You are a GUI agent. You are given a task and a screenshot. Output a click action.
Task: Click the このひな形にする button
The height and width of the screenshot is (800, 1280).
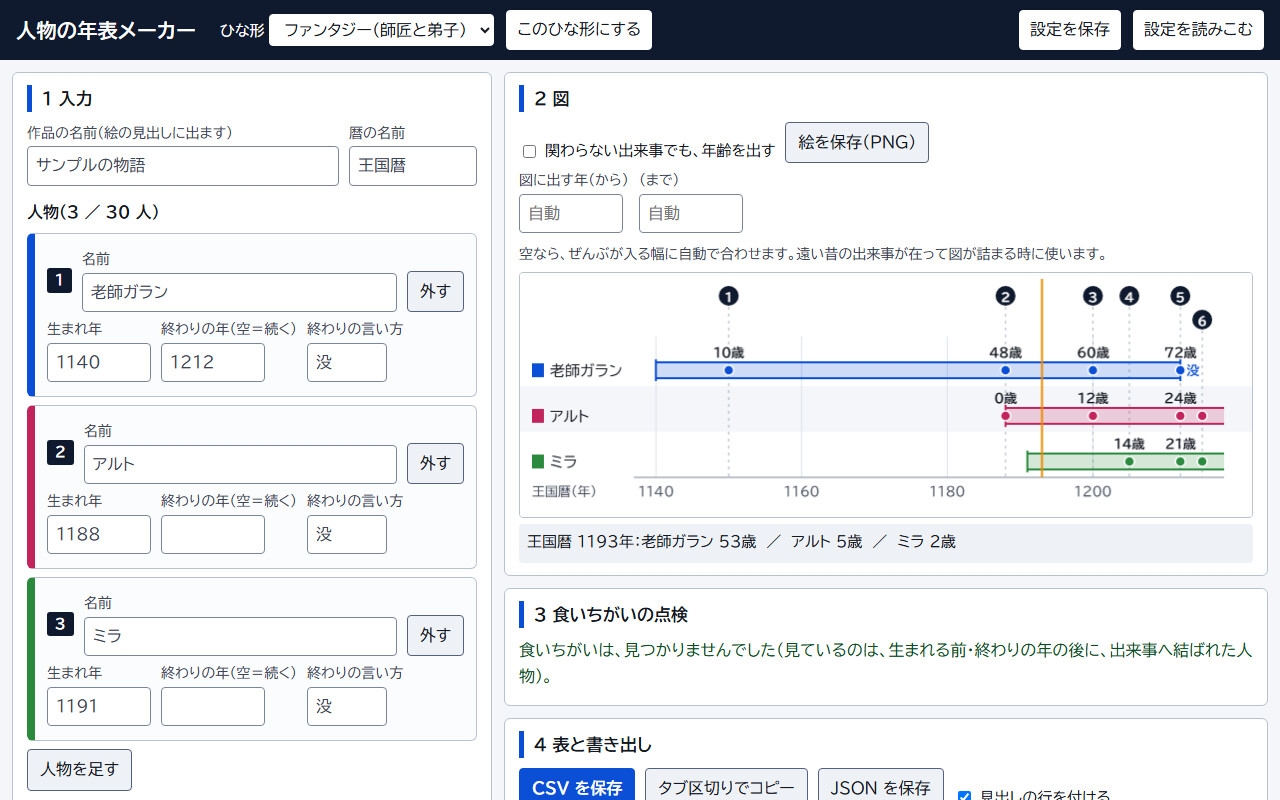[x=579, y=30]
